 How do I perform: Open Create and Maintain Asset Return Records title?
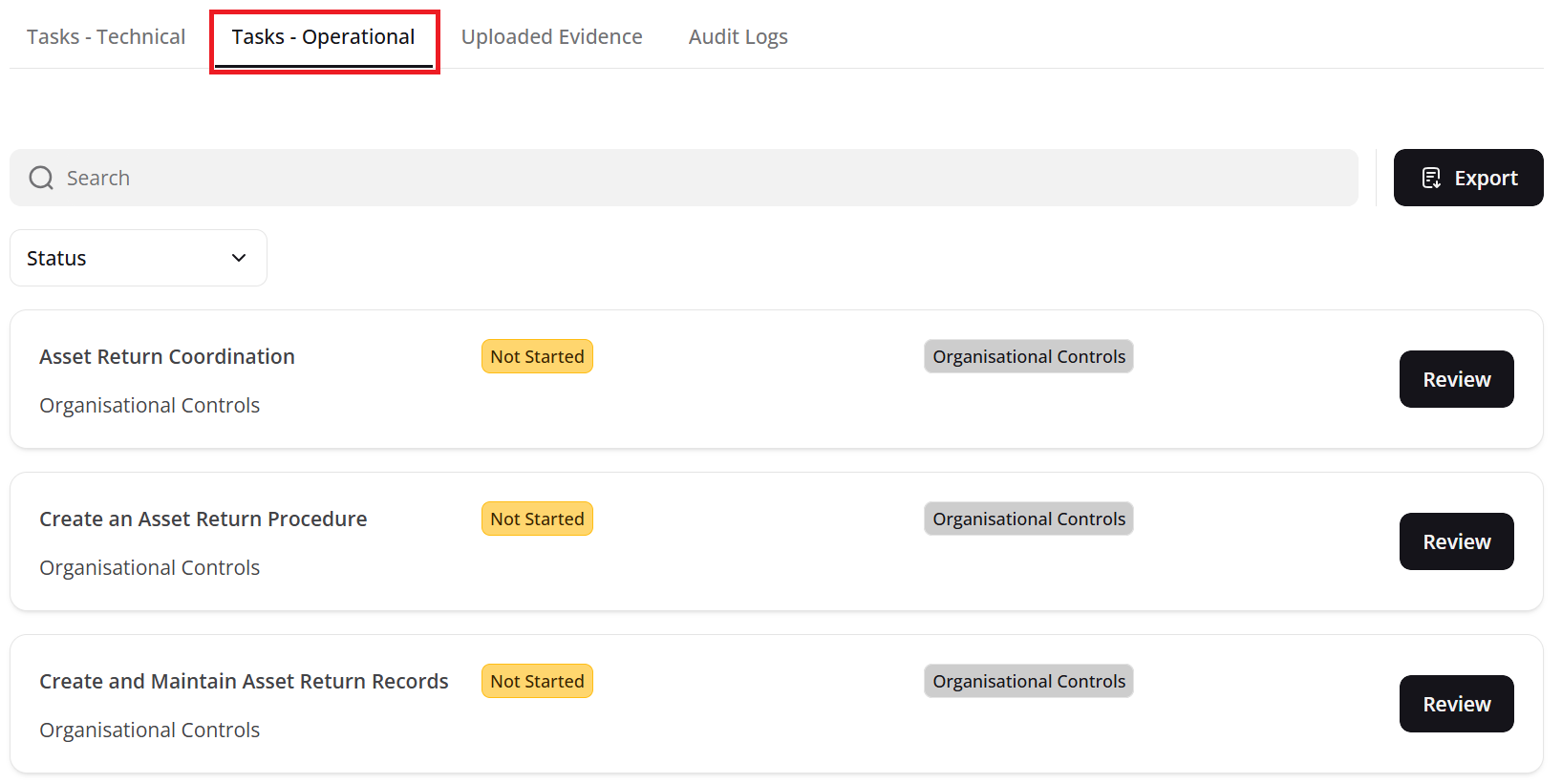(244, 681)
